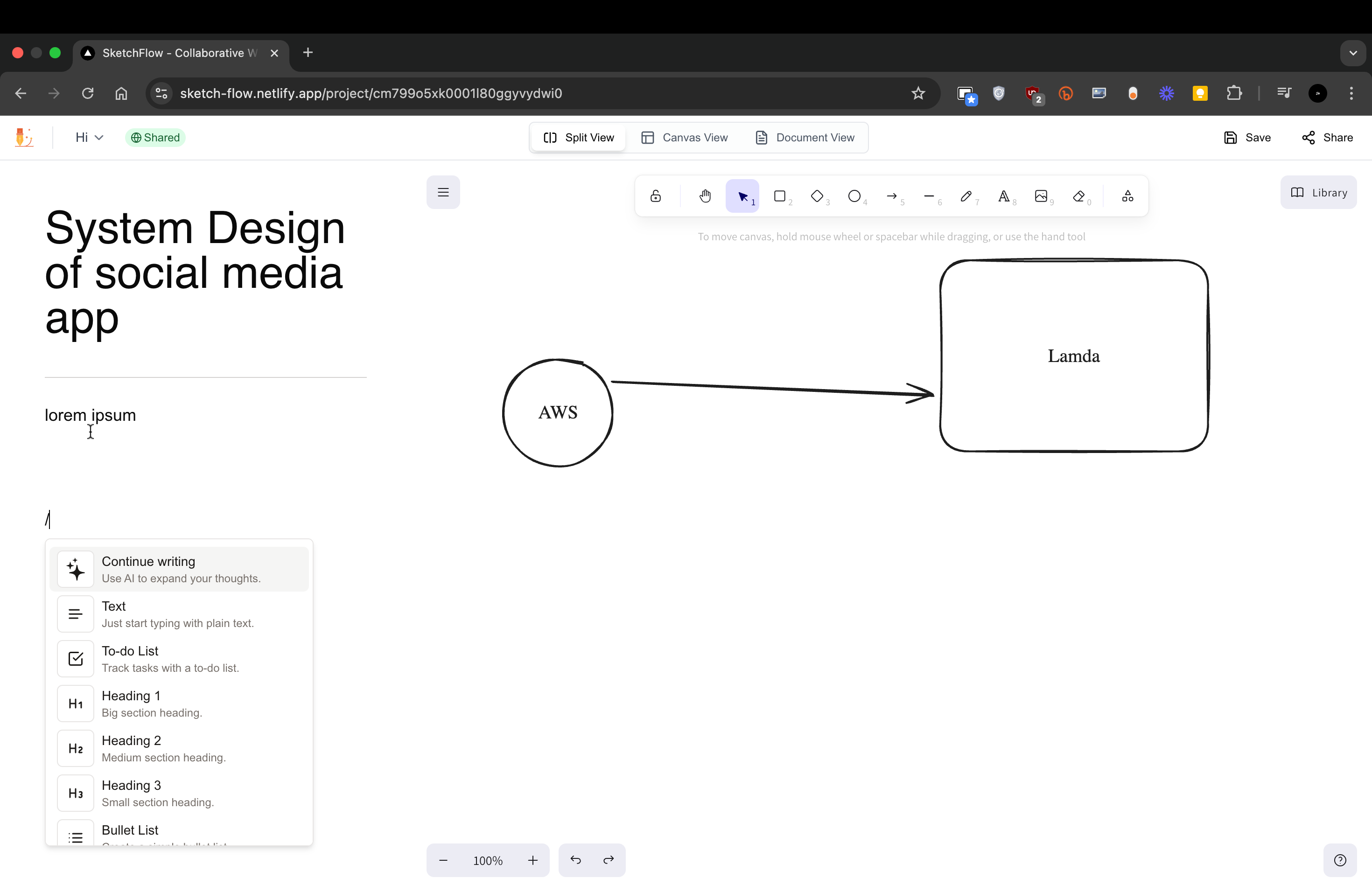Expand the Hi project name dropdown
The height and width of the screenshot is (892, 1372).
coord(89,138)
